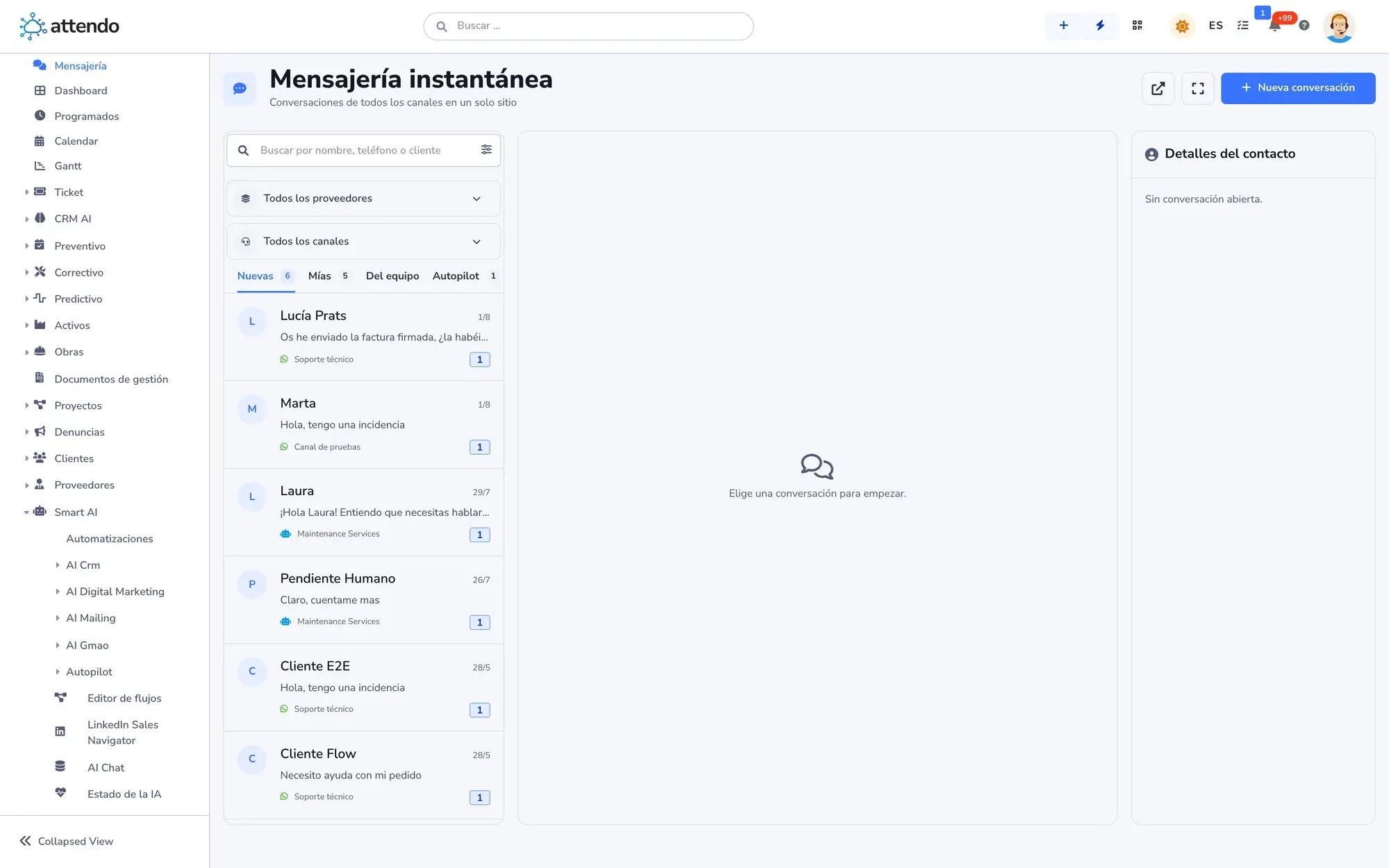Open Calendar from sidebar
Viewport: 1389px width, 868px height.
click(x=76, y=141)
